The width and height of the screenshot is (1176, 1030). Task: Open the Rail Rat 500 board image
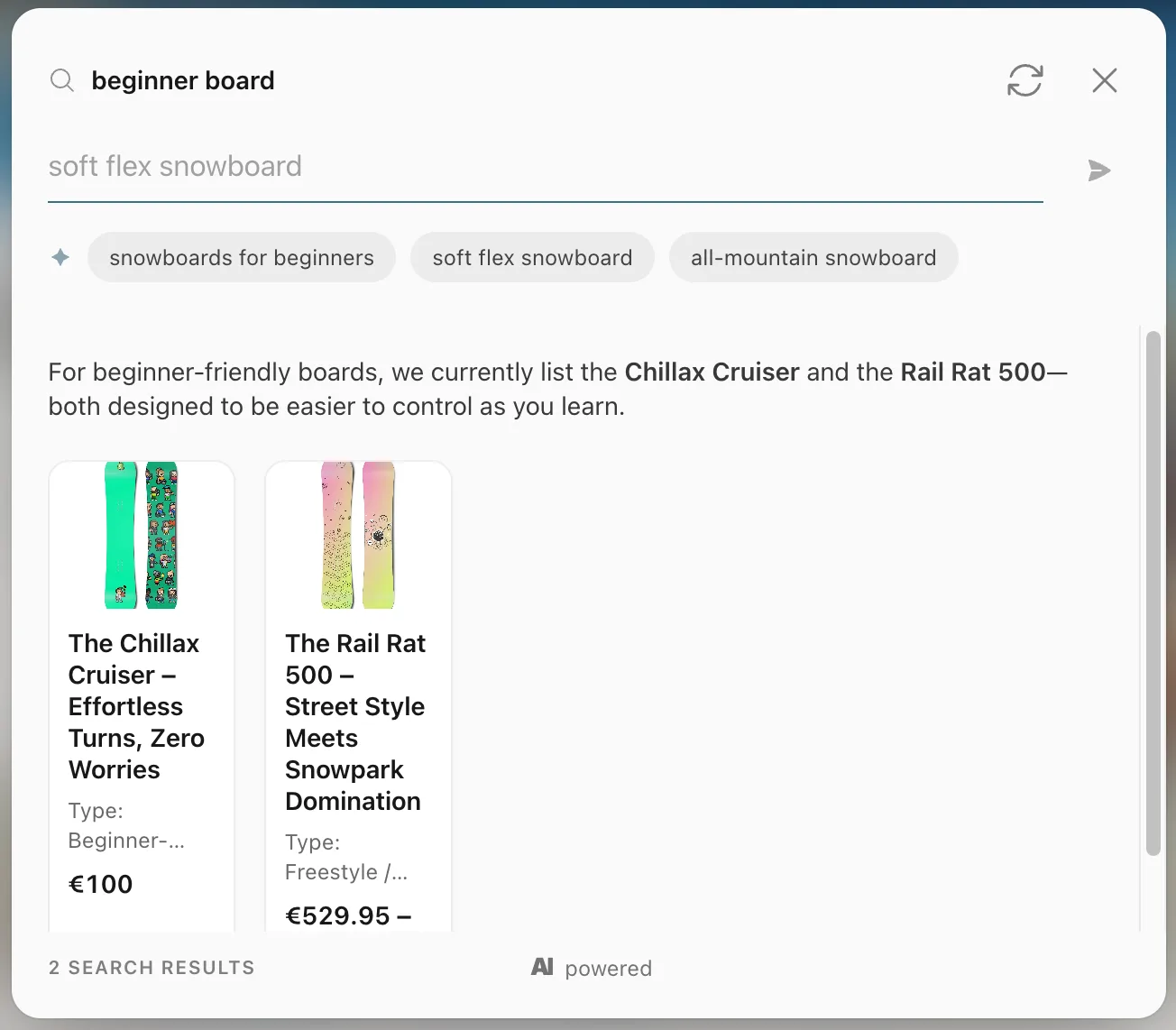click(358, 535)
